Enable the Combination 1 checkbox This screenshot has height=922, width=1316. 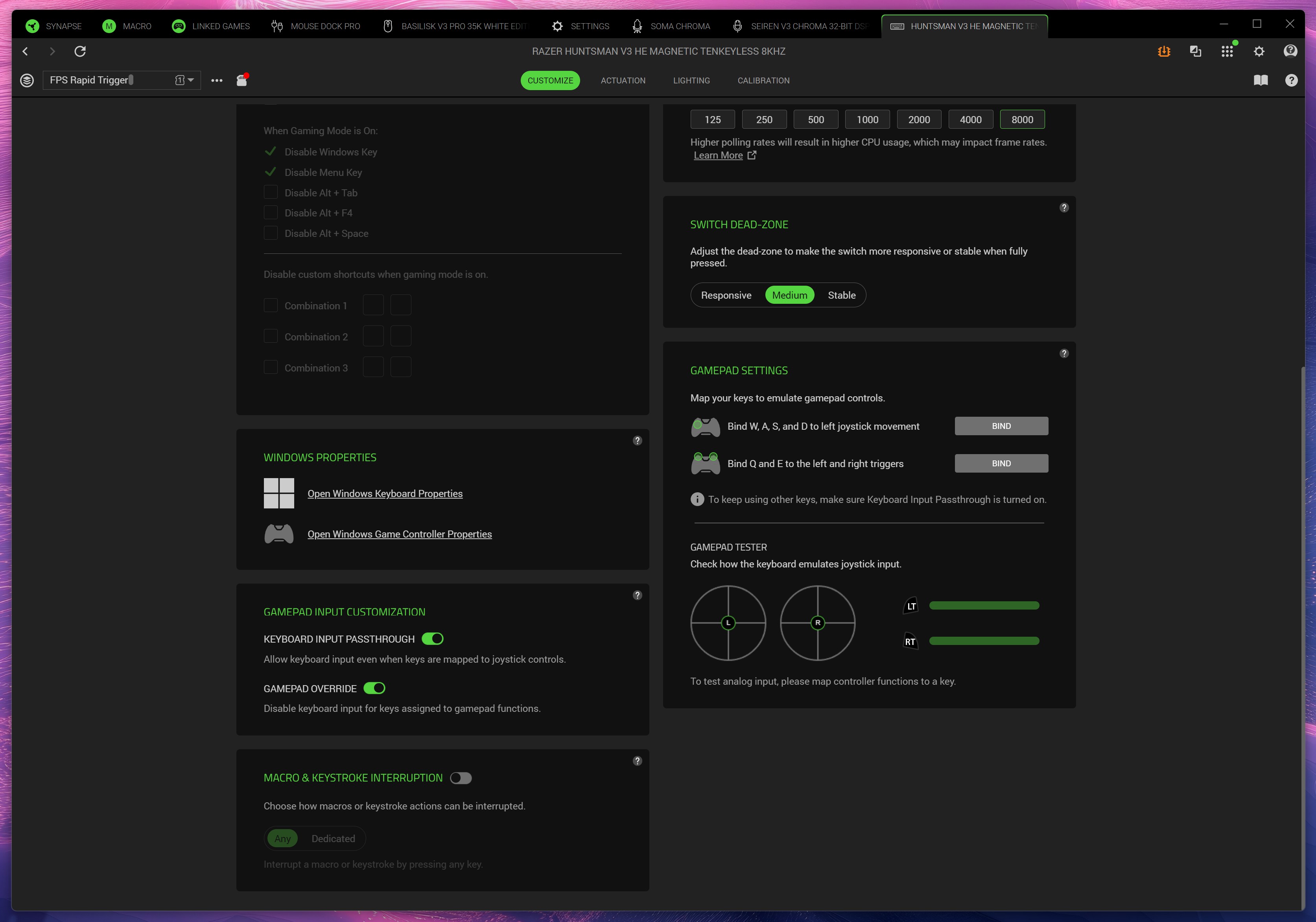(271, 305)
